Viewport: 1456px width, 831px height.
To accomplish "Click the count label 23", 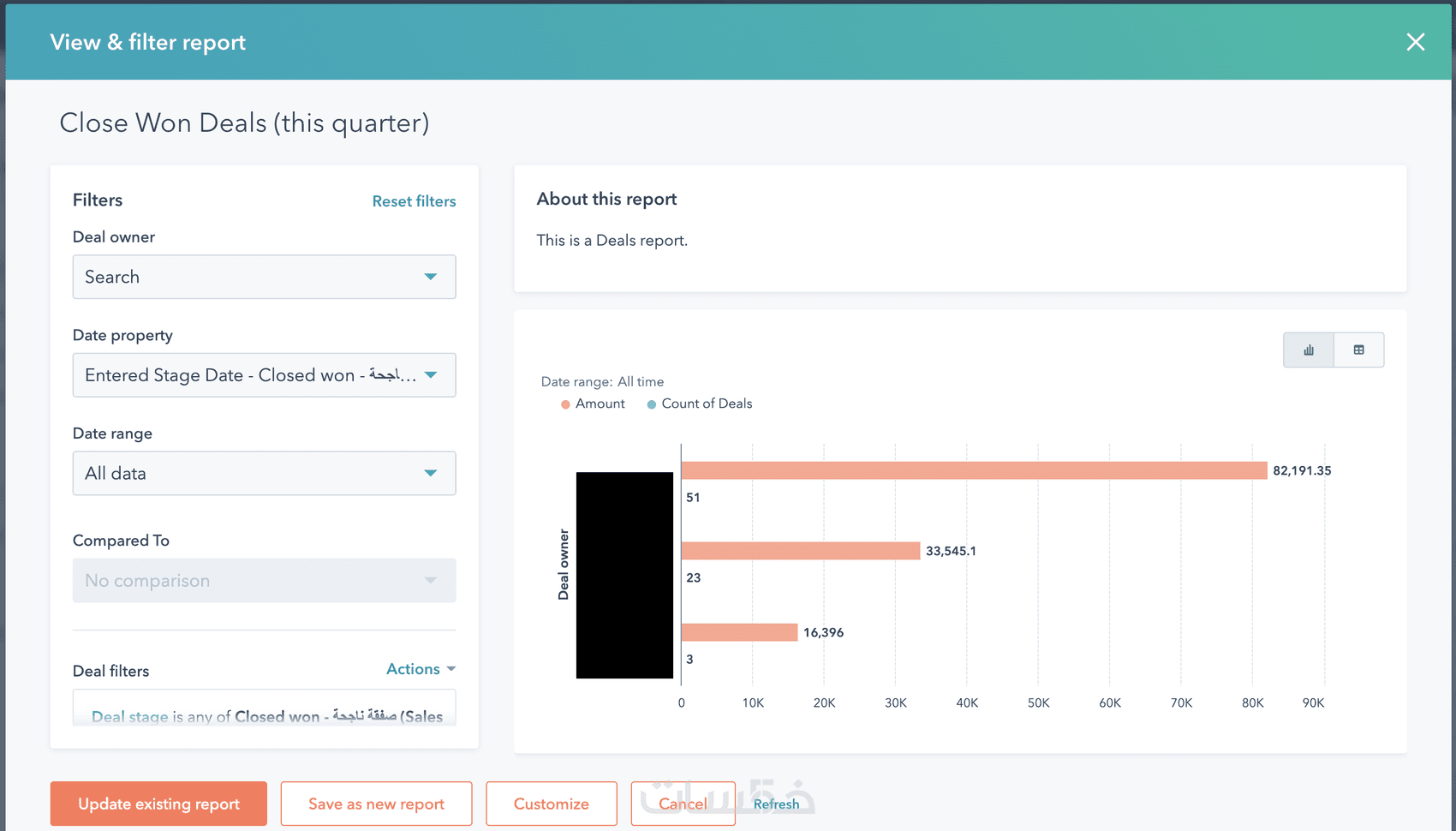I will 693,577.
